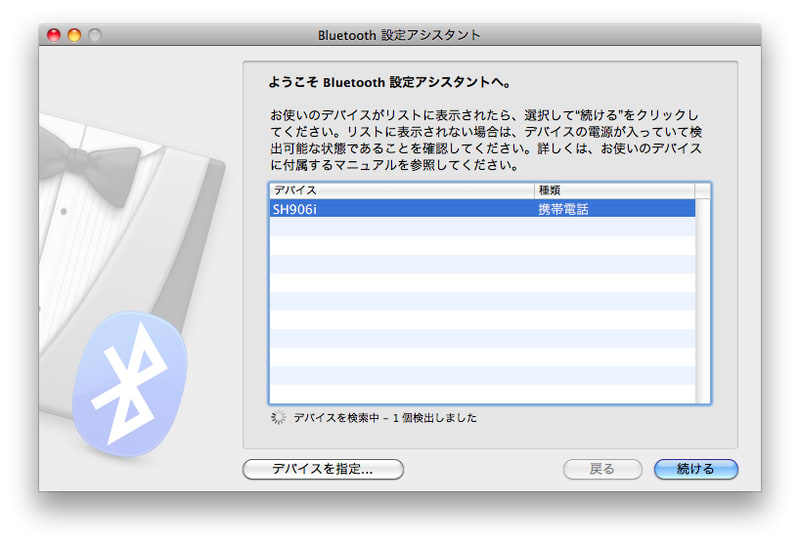Sort list by 種類 column header

(x=614, y=190)
